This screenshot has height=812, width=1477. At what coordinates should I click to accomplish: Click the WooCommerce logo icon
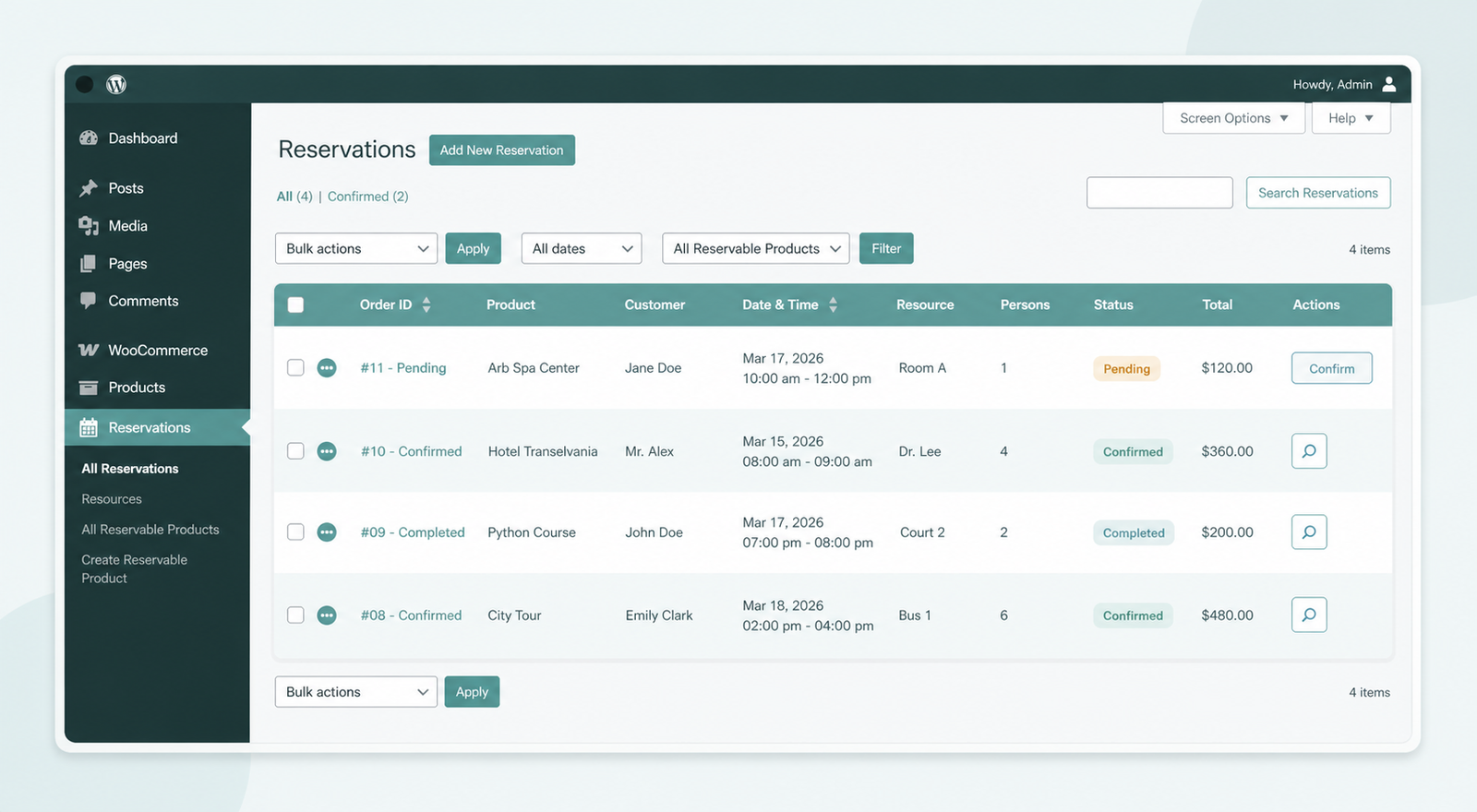89,350
